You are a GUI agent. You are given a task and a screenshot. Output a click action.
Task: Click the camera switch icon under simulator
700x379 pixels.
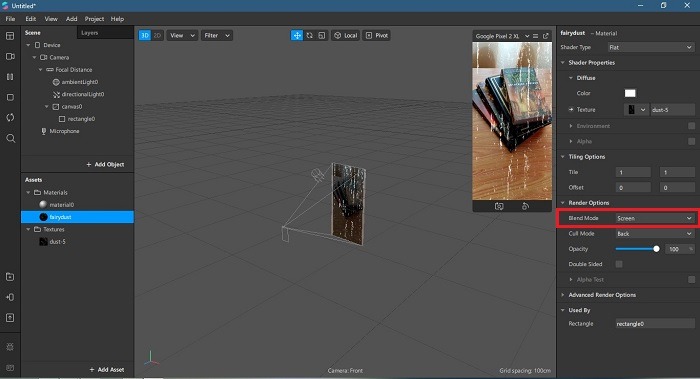coord(499,206)
